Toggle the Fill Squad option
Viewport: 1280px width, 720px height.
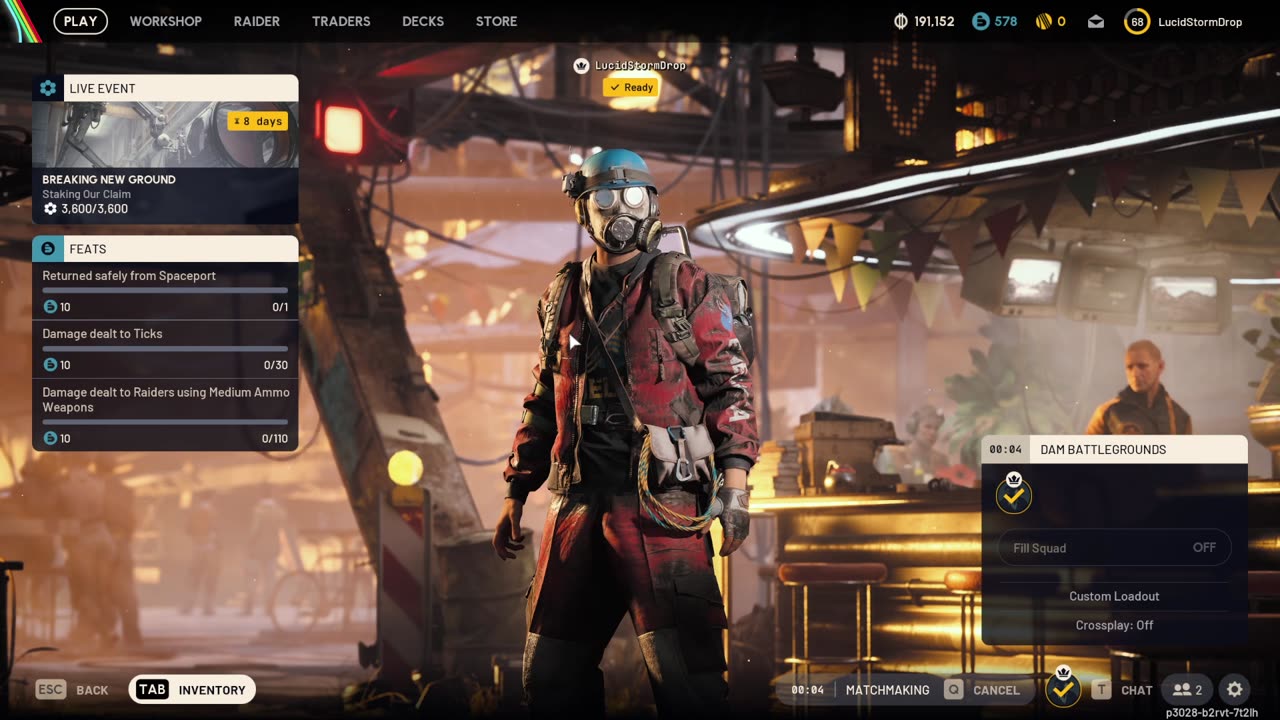coord(1114,548)
